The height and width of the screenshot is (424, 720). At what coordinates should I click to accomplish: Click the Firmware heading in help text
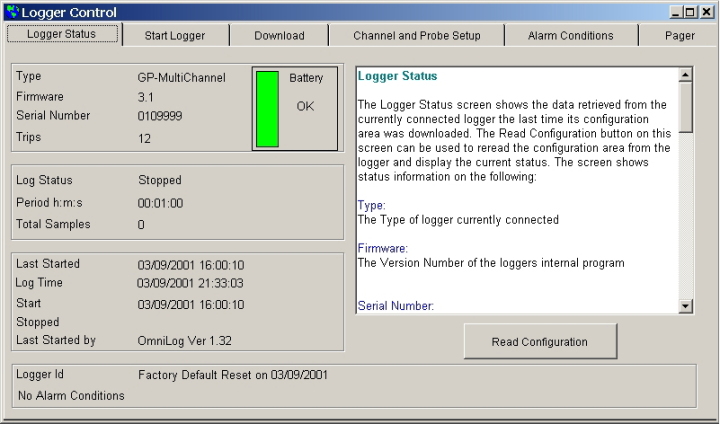click(382, 249)
